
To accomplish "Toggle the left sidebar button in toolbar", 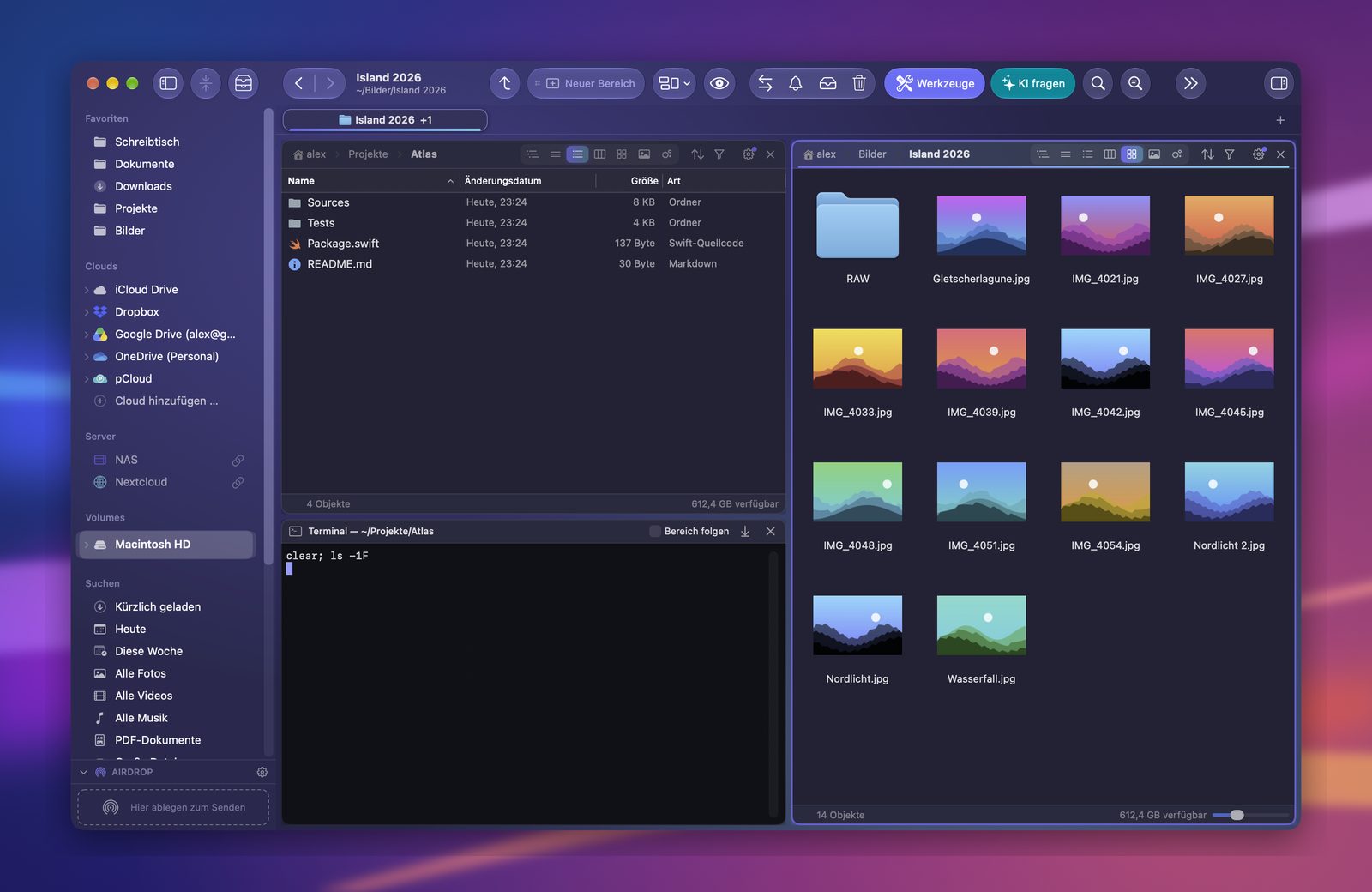I will pos(168,83).
